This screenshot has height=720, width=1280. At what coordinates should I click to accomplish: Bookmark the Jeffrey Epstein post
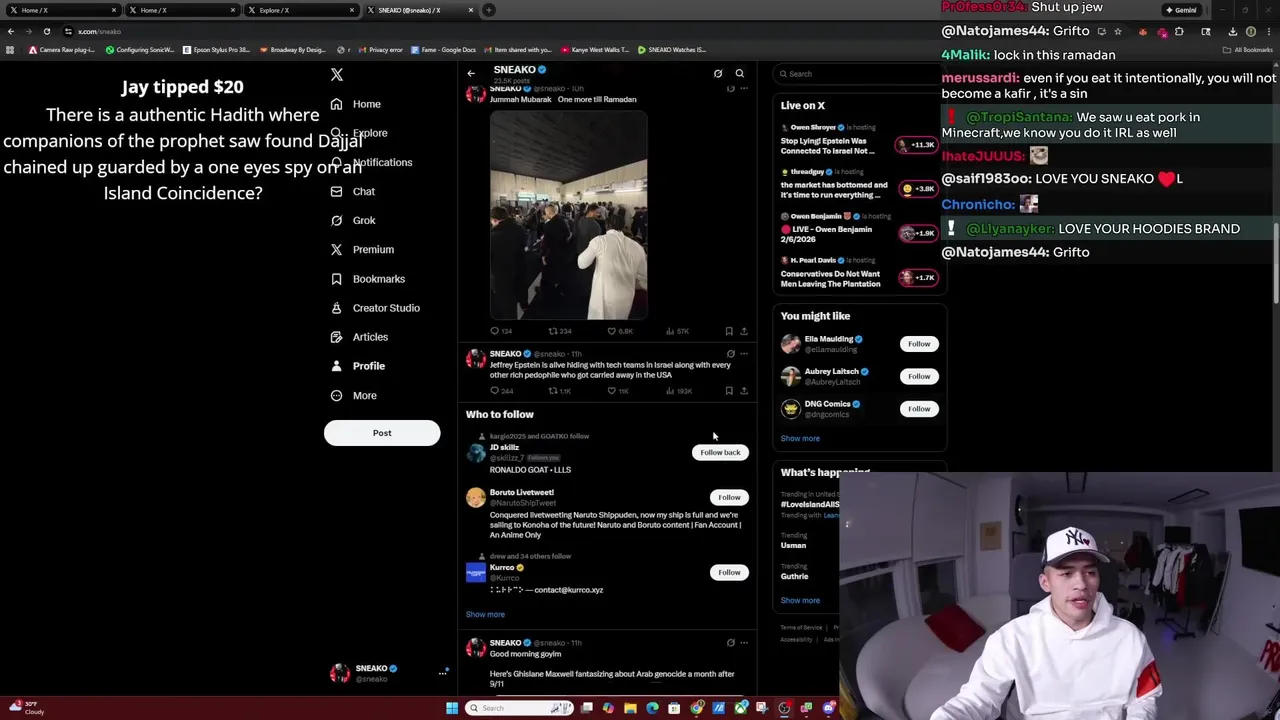pyautogui.click(x=729, y=391)
